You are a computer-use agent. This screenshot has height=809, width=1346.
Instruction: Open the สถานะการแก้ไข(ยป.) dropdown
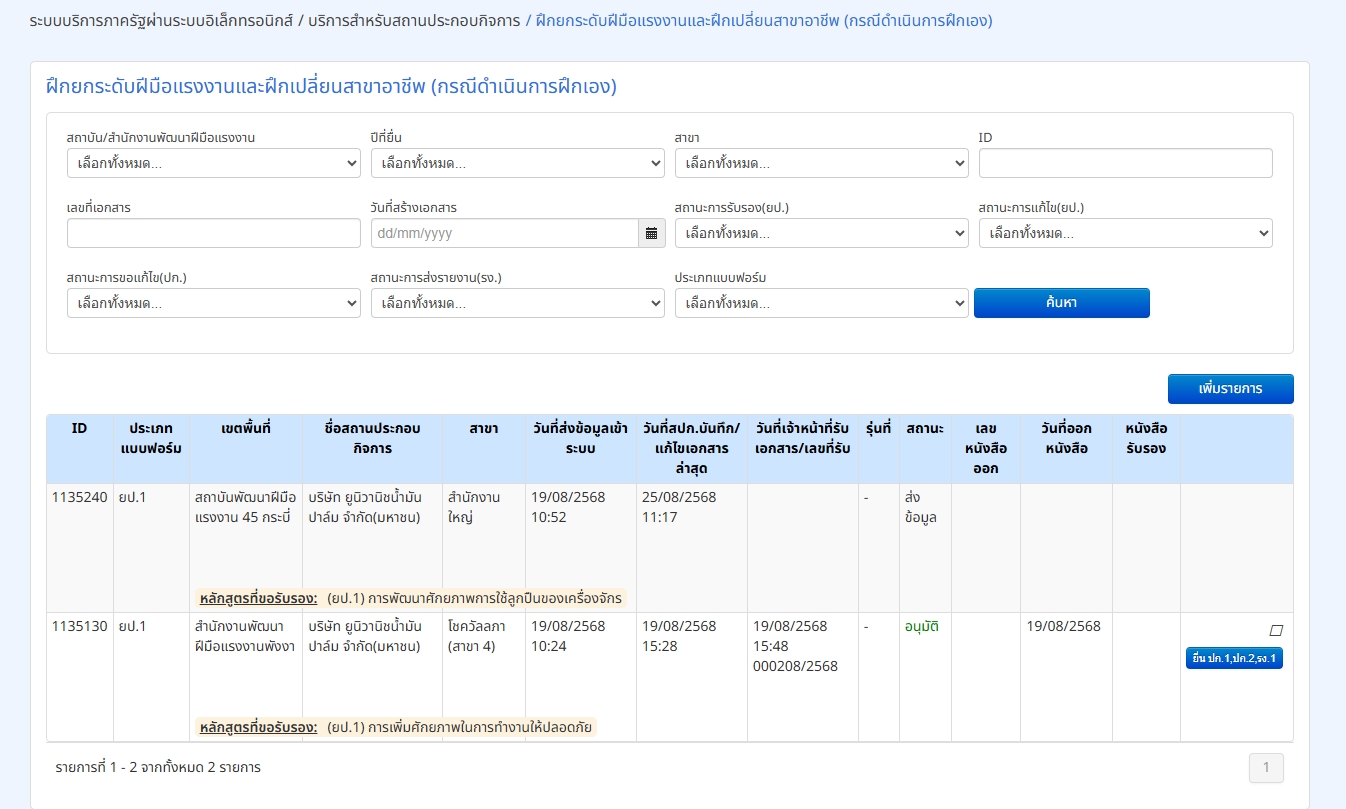pyautogui.click(x=1126, y=233)
